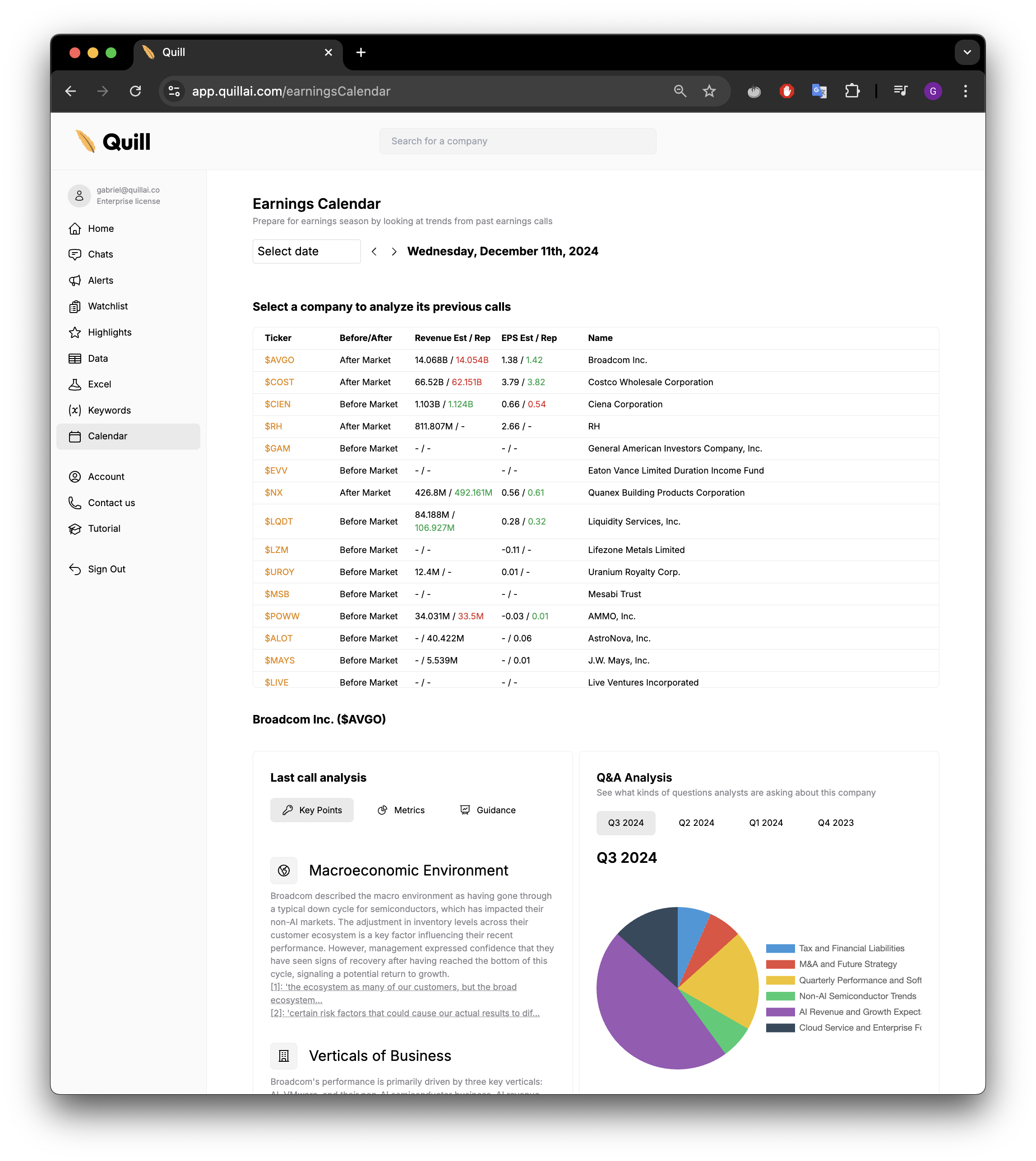Click the Quill feather logo
Viewport: 1036px width, 1161px height.
[85, 141]
